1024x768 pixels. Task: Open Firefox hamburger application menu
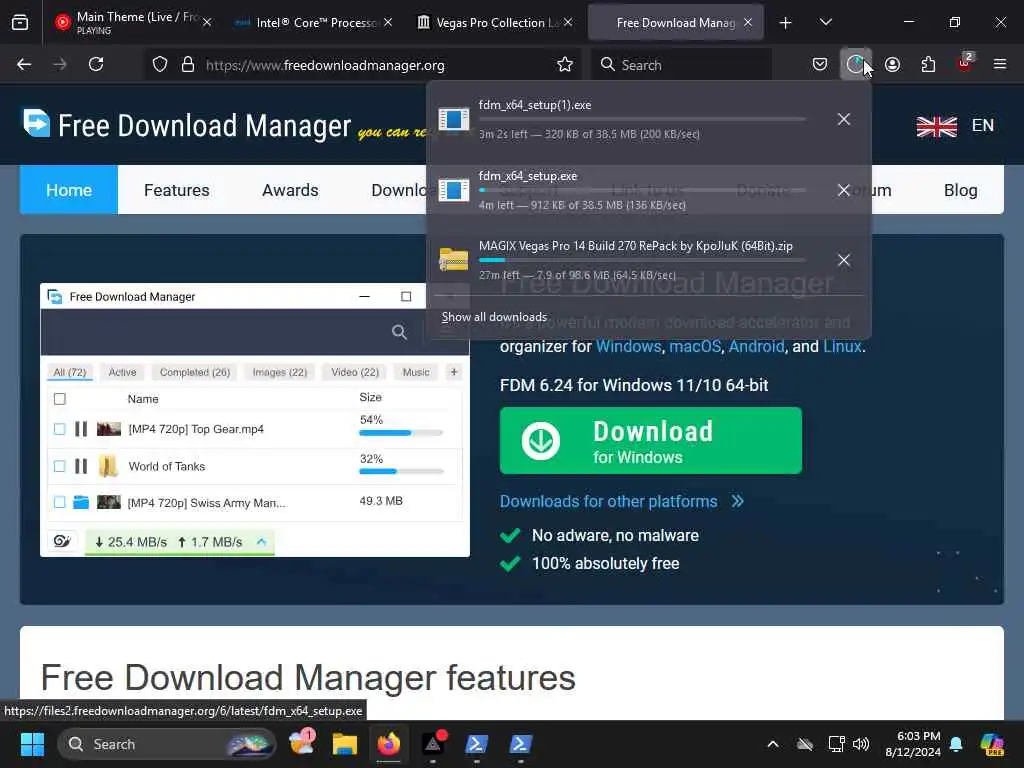coord(1000,65)
